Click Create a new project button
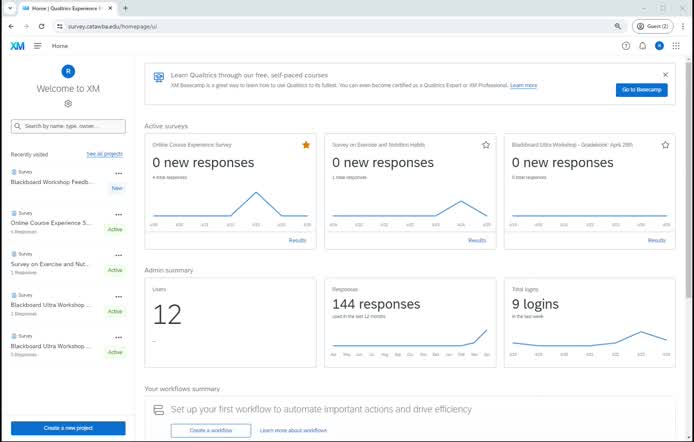Image resolution: width=694 pixels, height=442 pixels. tap(68, 428)
